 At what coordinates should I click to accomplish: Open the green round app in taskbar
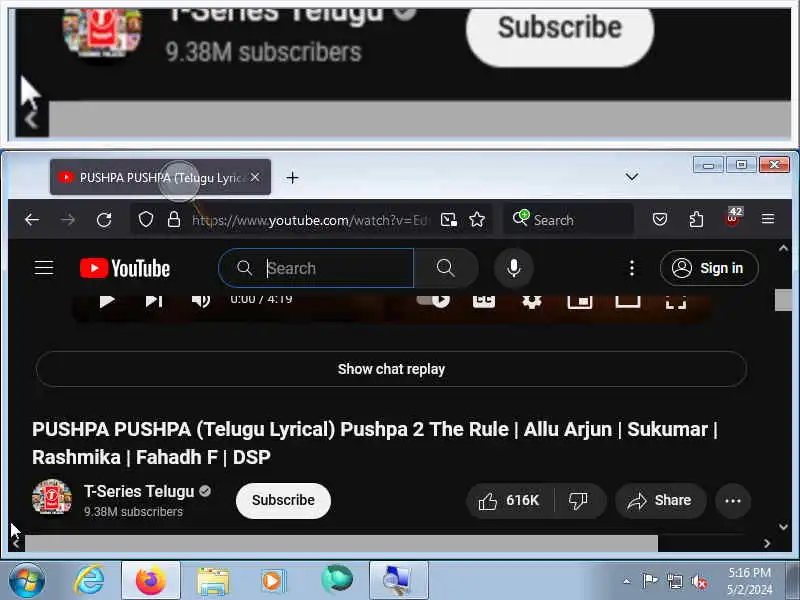point(337,580)
